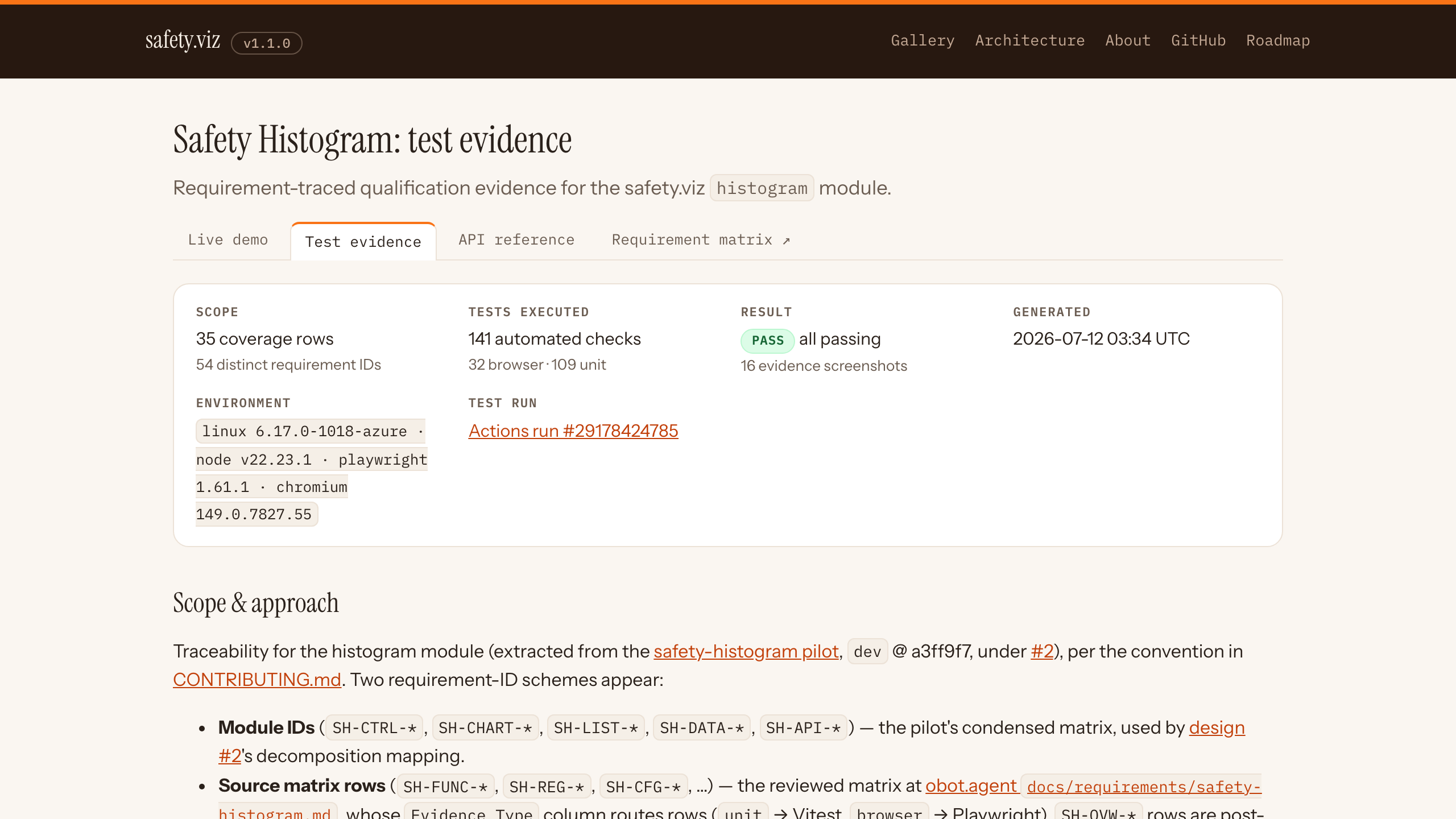1456x819 pixels.
Task: Click the 'all passing' result text
Action: (839, 339)
